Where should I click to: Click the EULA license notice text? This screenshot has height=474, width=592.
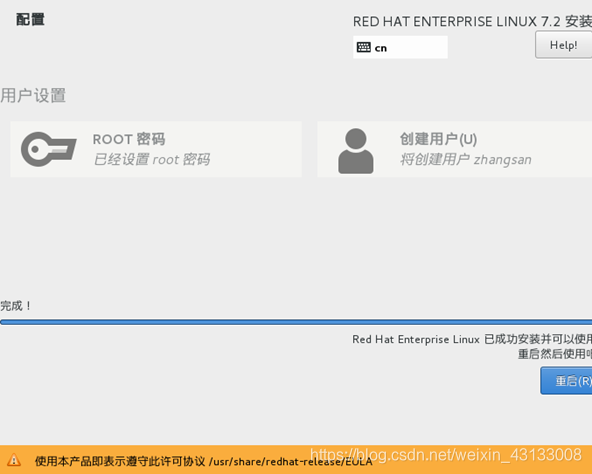pos(204,461)
